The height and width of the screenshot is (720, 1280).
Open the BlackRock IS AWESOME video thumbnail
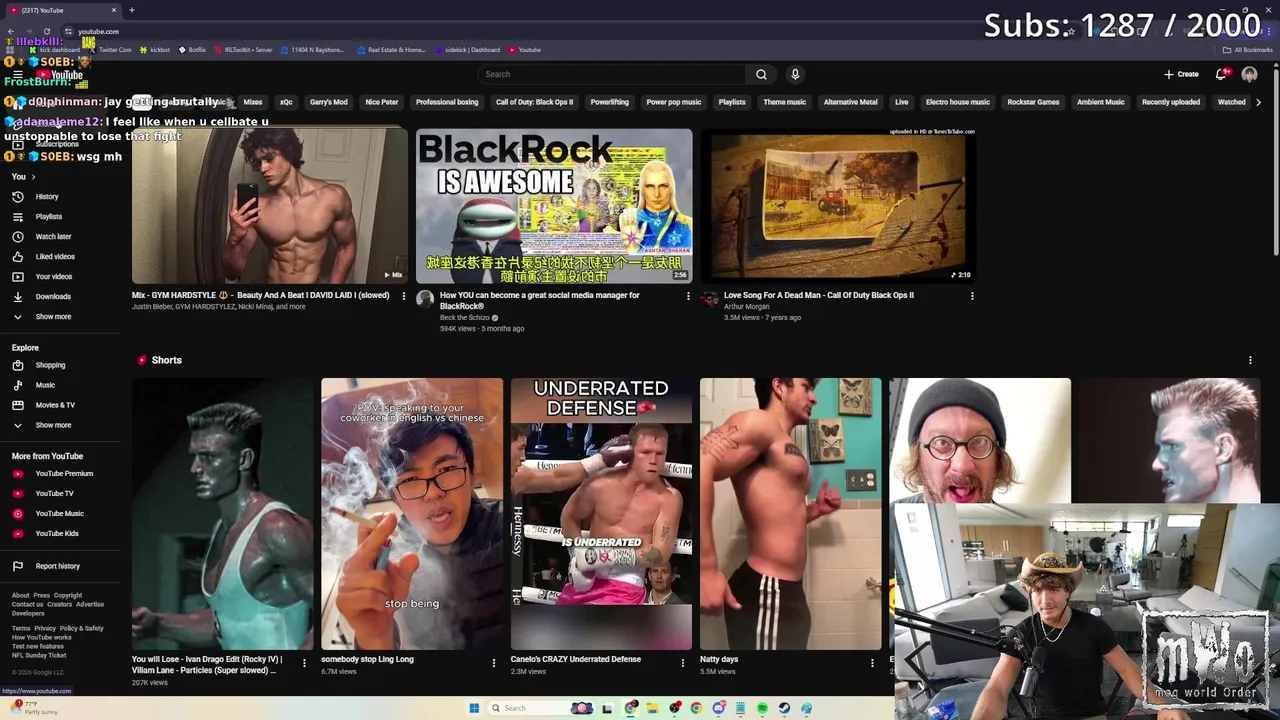554,206
